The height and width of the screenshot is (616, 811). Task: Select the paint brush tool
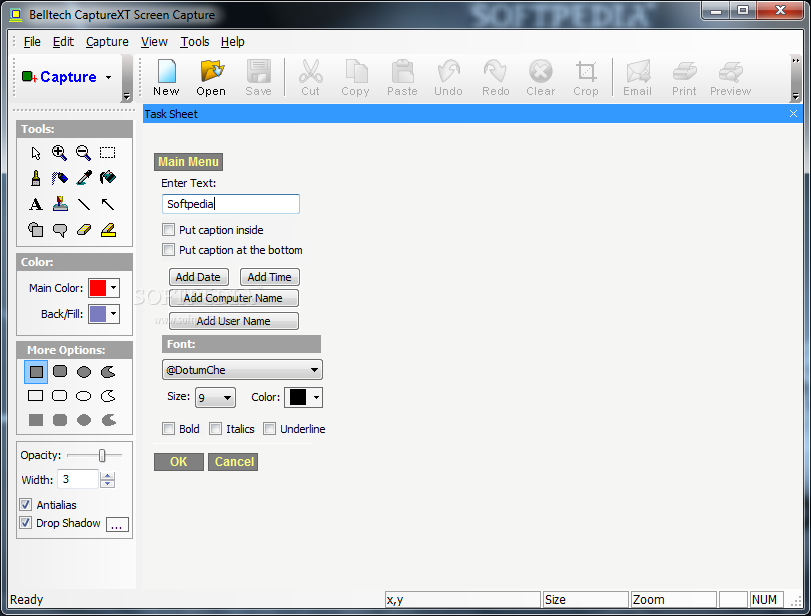(x=36, y=178)
